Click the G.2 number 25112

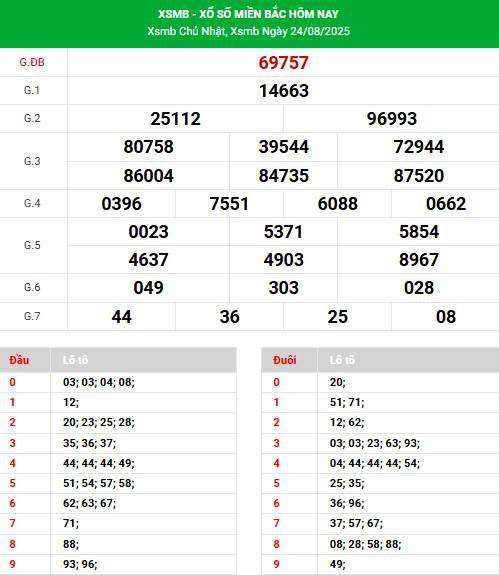coord(175,119)
